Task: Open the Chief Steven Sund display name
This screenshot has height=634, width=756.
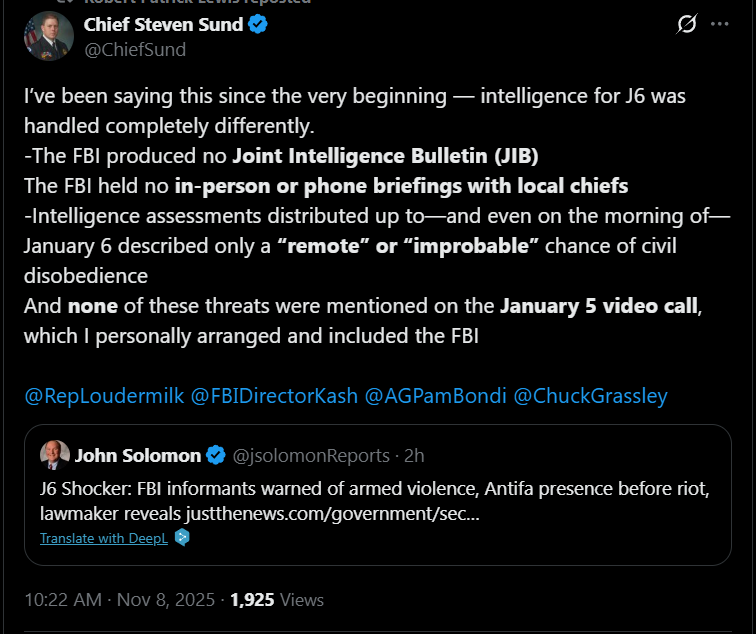Action: pyautogui.click(x=163, y=25)
